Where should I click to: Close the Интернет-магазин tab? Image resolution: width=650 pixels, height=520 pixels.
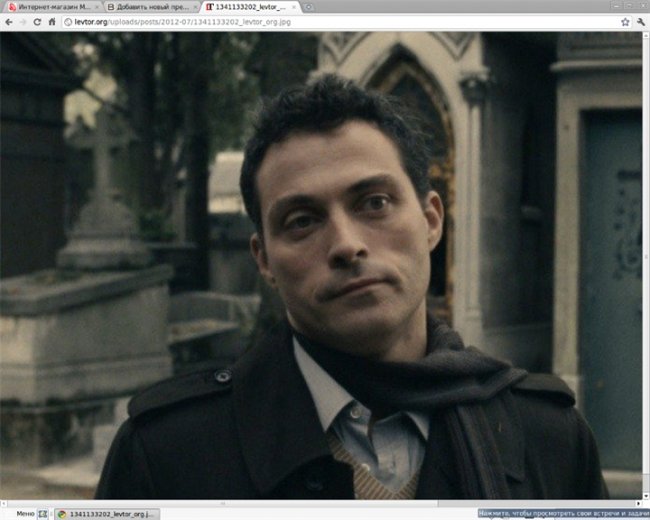(95, 7)
